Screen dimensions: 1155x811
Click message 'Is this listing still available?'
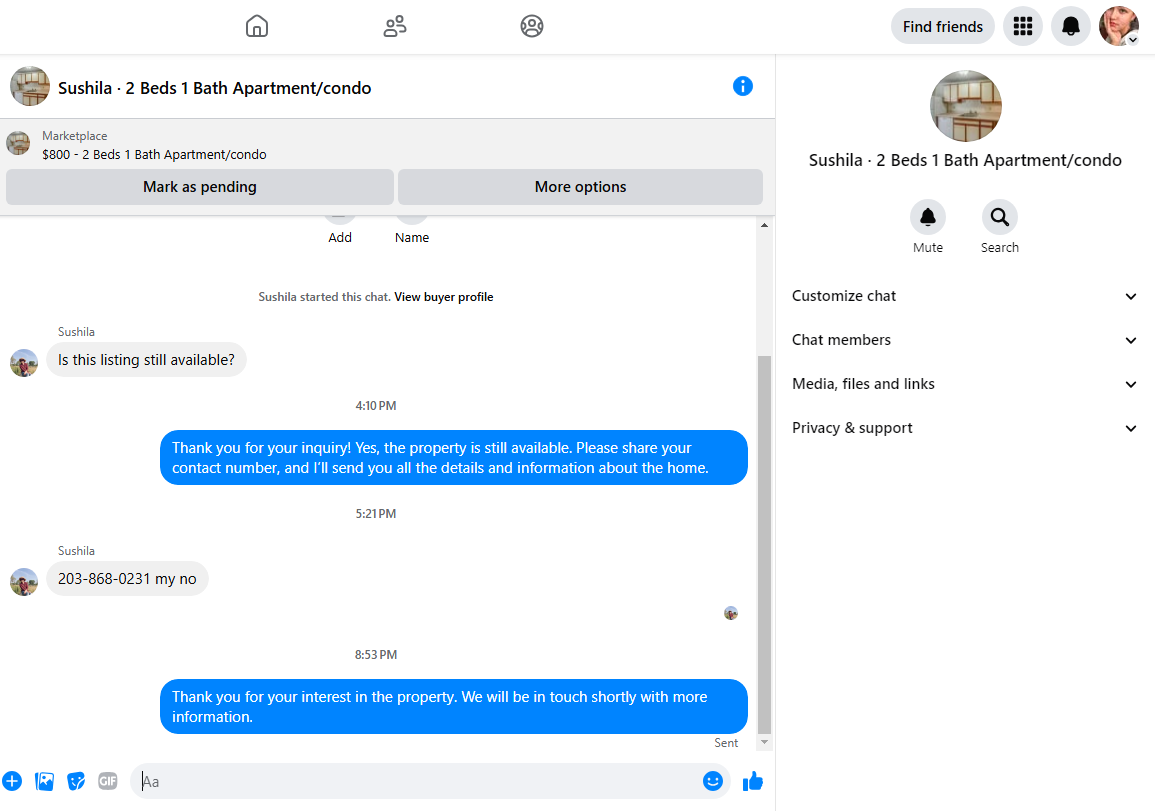pos(146,359)
